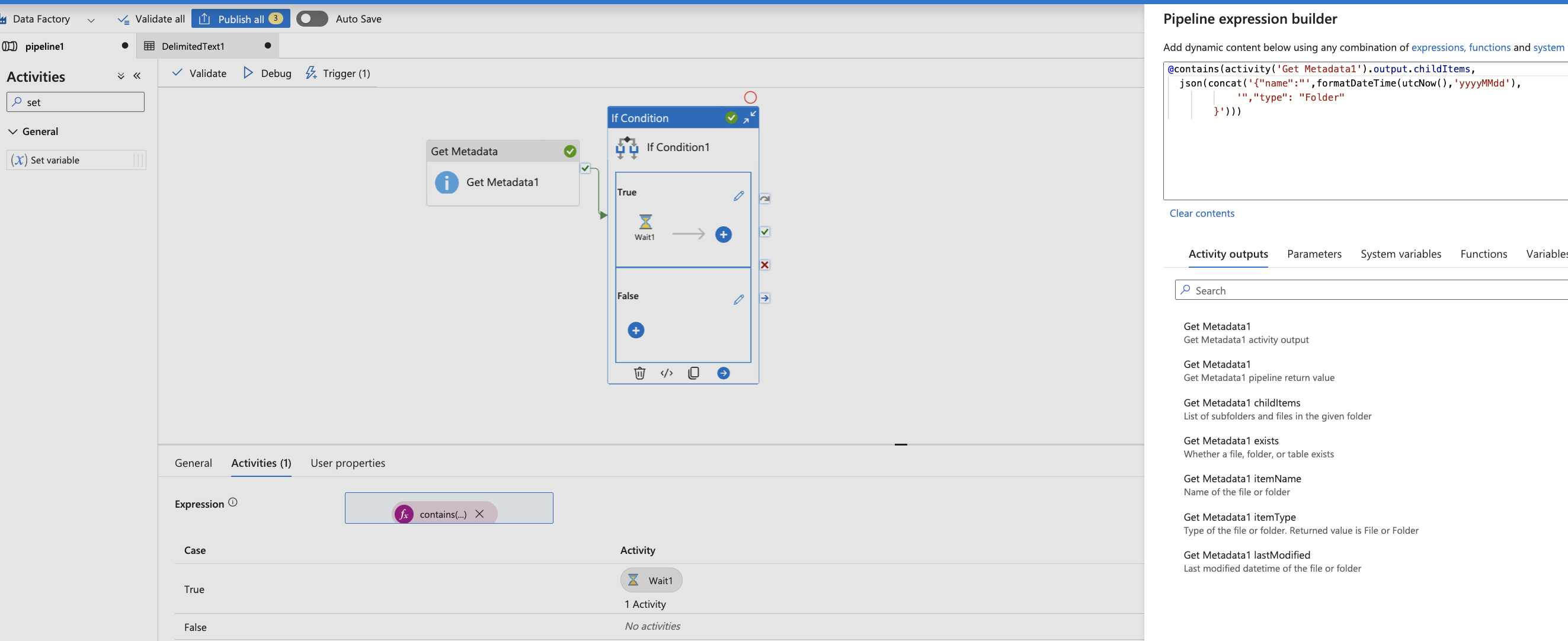Image resolution: width=1568 pixels, height=641 pixels.
Task: Add activity after Wait1 with plus button
Action: click(x=723, y=235)
